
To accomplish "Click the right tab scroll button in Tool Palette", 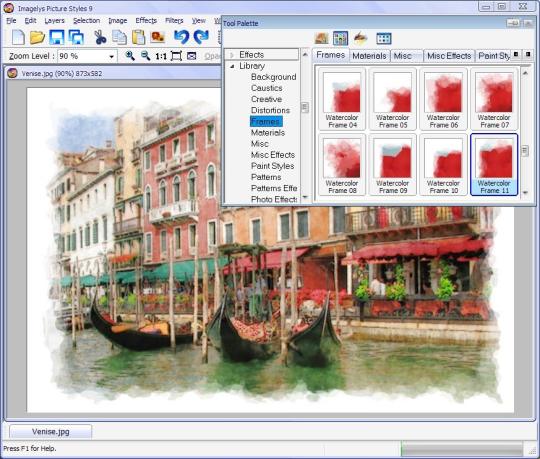I will [528, 54].
